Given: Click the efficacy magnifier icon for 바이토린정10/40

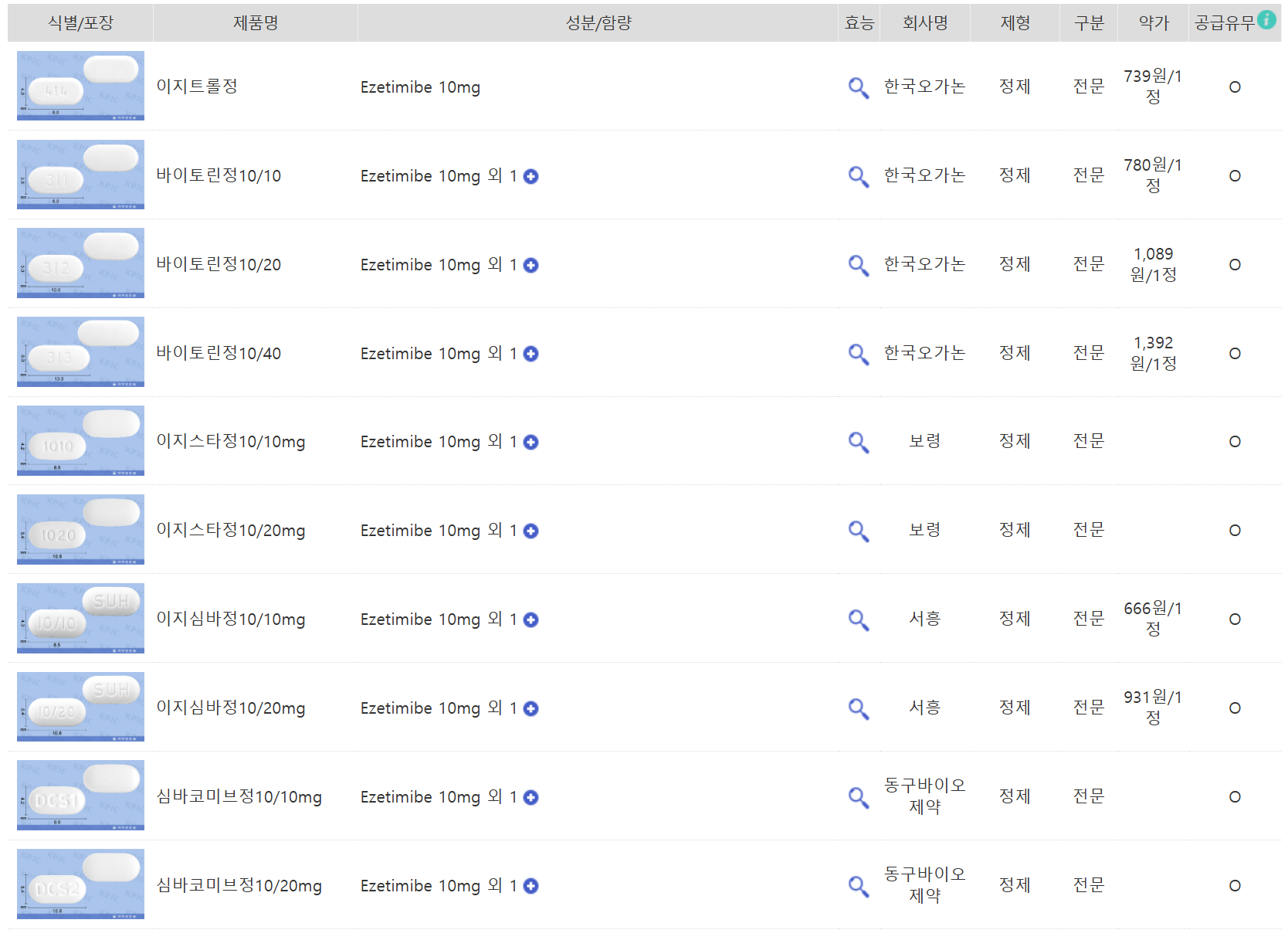Looking at the screenshot, I should (859, 354).
